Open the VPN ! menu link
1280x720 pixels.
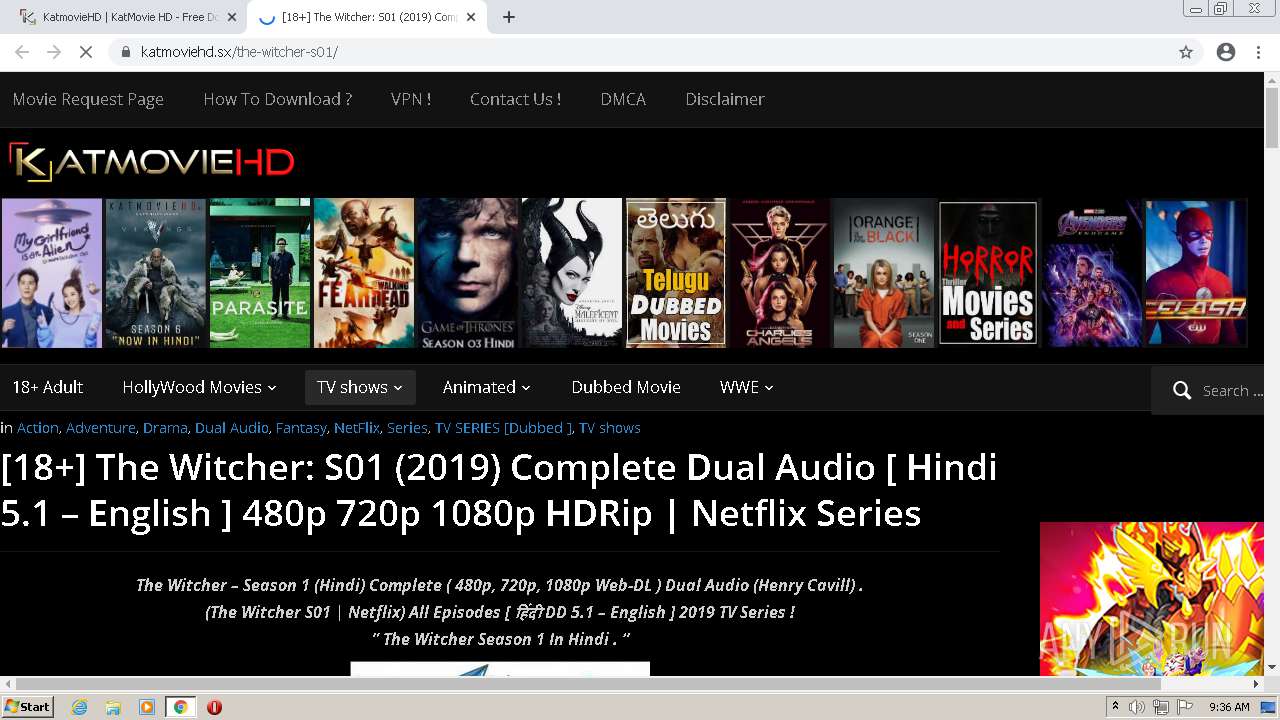point(411,99)
